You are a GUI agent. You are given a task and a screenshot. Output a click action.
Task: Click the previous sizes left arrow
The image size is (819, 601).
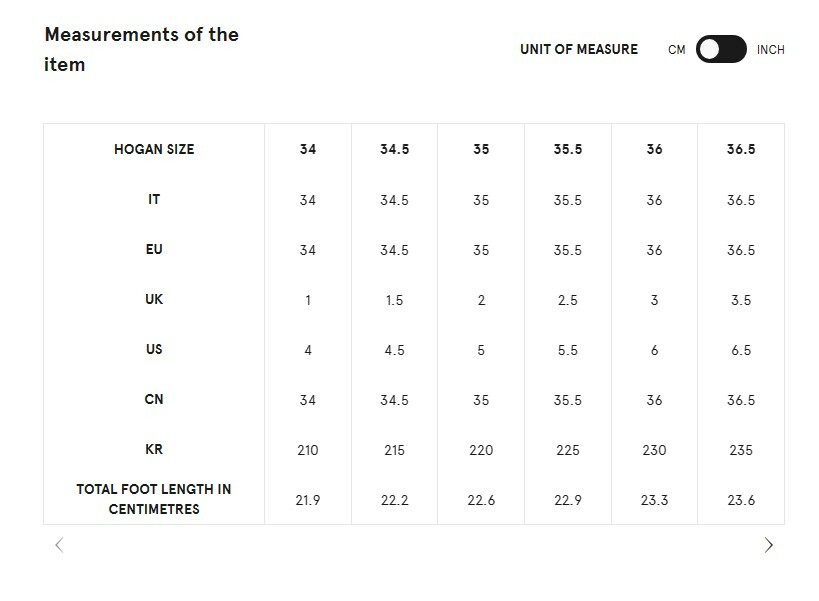click(59, 545)
